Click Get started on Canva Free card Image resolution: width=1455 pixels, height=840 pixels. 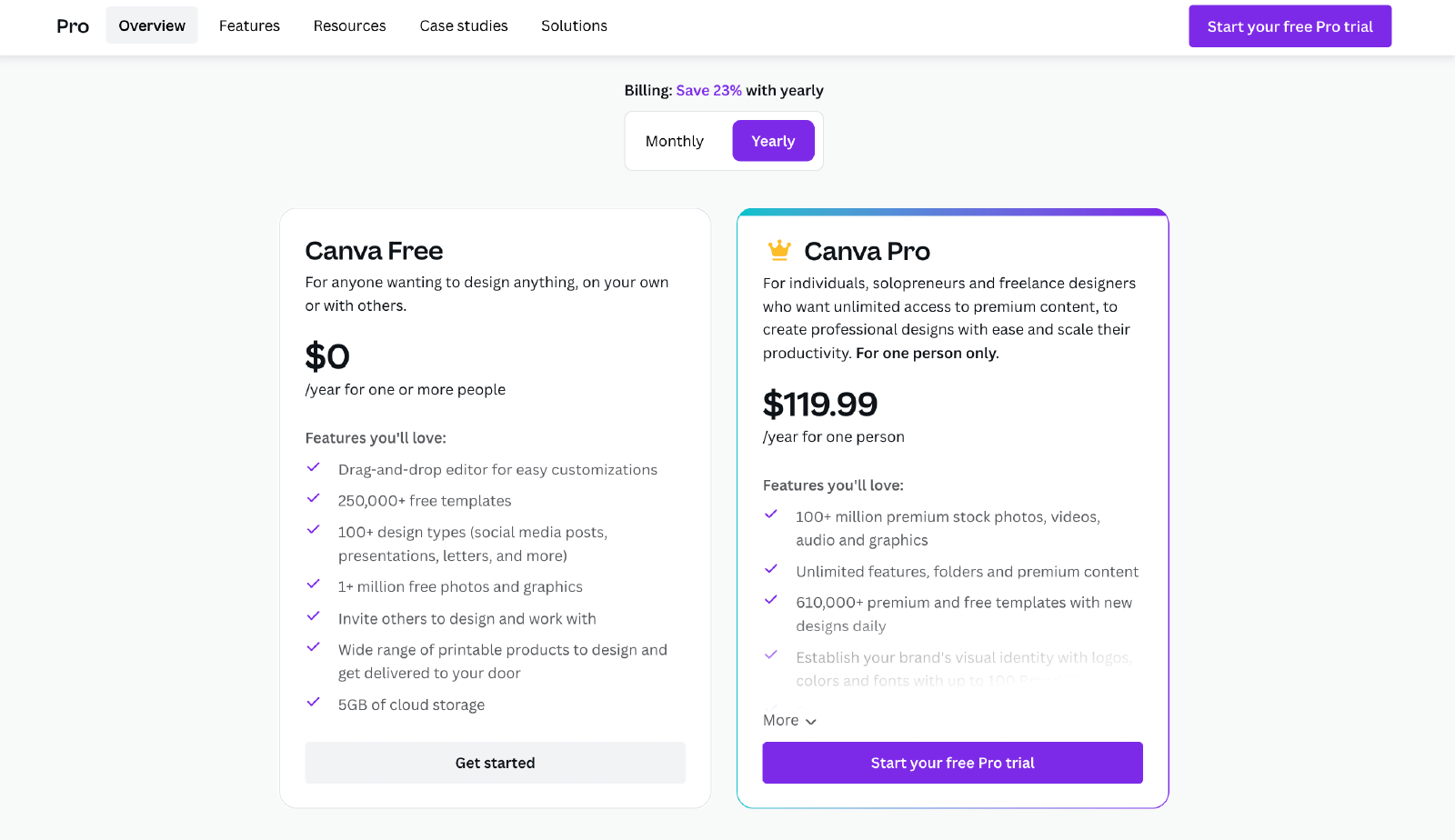(x=495, y=763)
